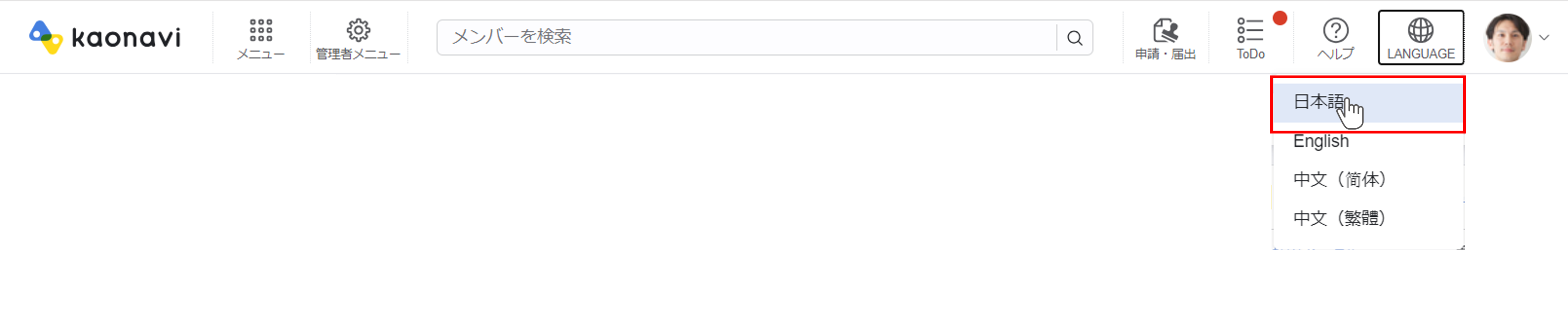Focus the メンバーを検索 search field

(x=746, y=37)
